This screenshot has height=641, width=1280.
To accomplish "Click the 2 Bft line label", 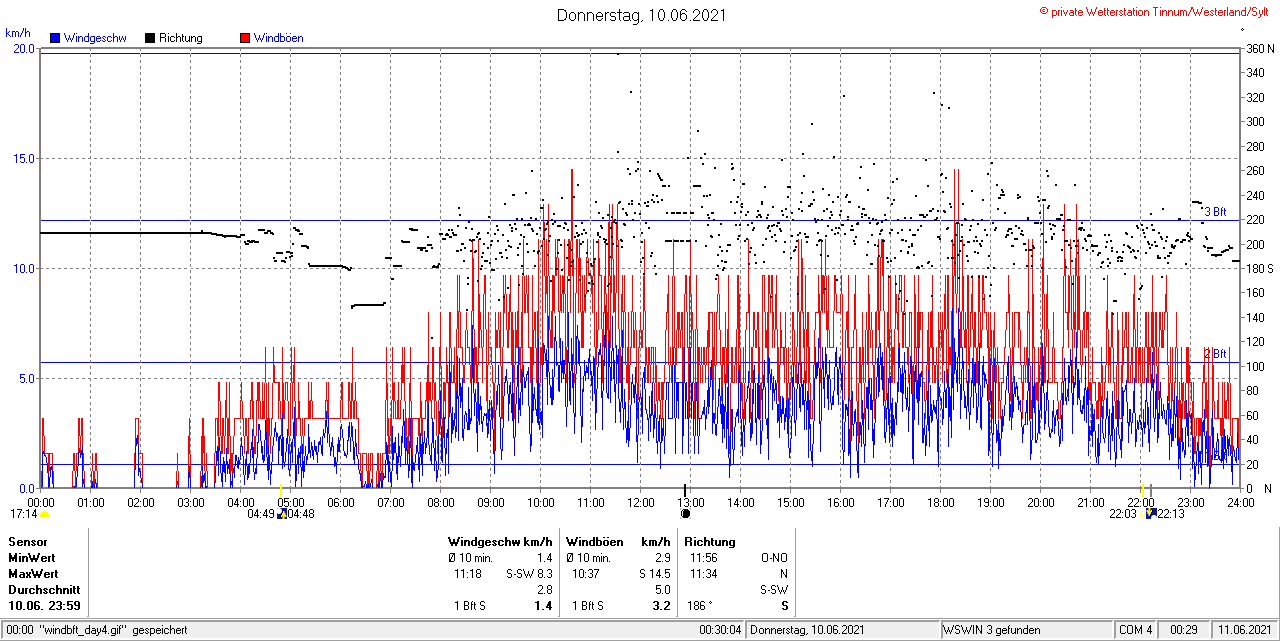I will click(x=1215, y=354).
